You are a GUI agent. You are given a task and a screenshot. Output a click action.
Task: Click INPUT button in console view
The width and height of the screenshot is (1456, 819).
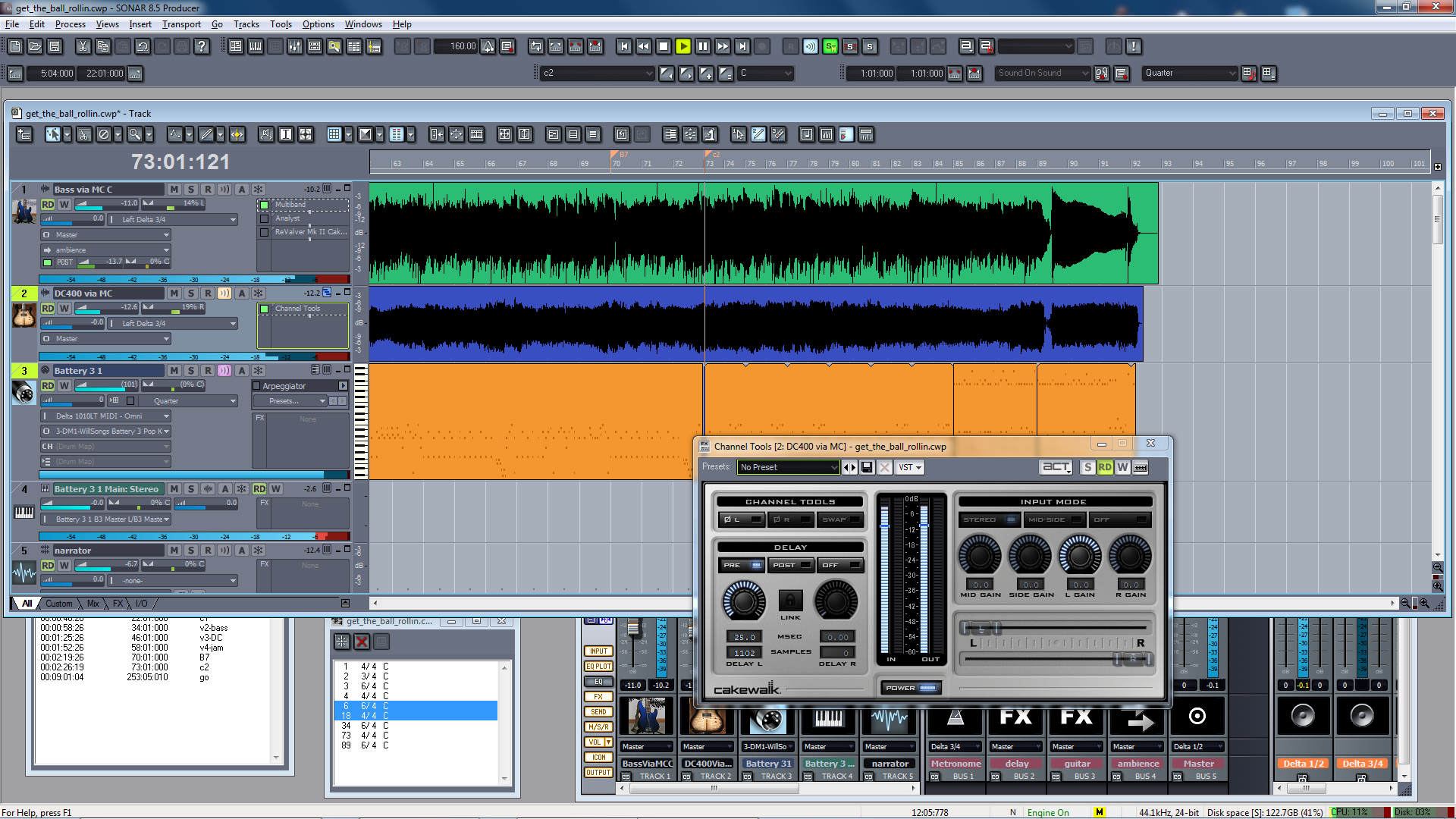click(598, 651)
